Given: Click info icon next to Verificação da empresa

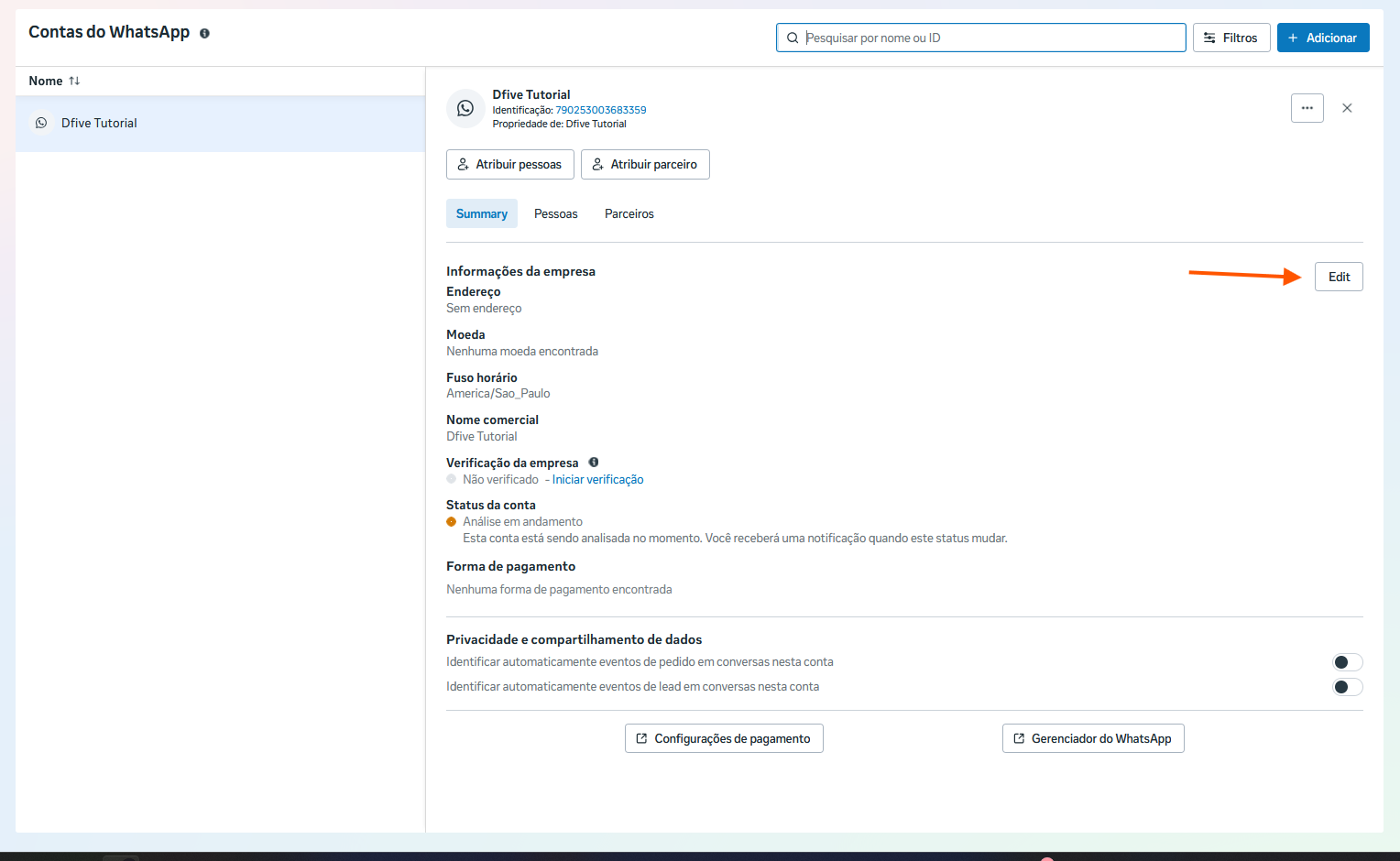Looking at the screenshot, I should pos(594,463).
